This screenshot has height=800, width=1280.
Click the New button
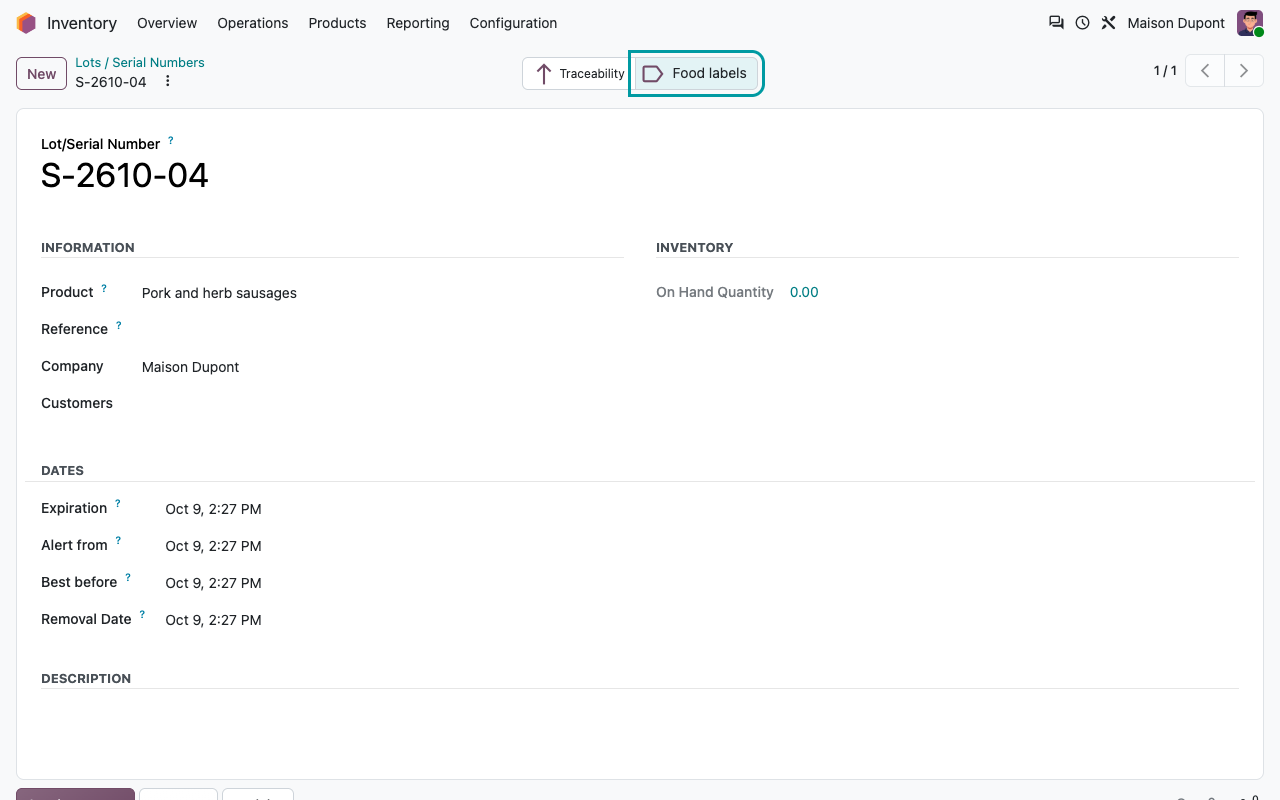coord(41,74)
